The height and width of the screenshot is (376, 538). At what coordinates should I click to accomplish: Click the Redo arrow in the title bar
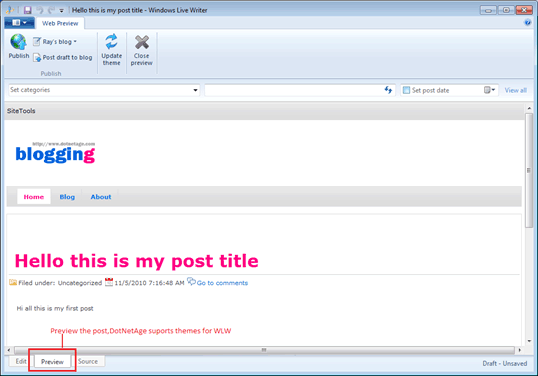point(51,10)
